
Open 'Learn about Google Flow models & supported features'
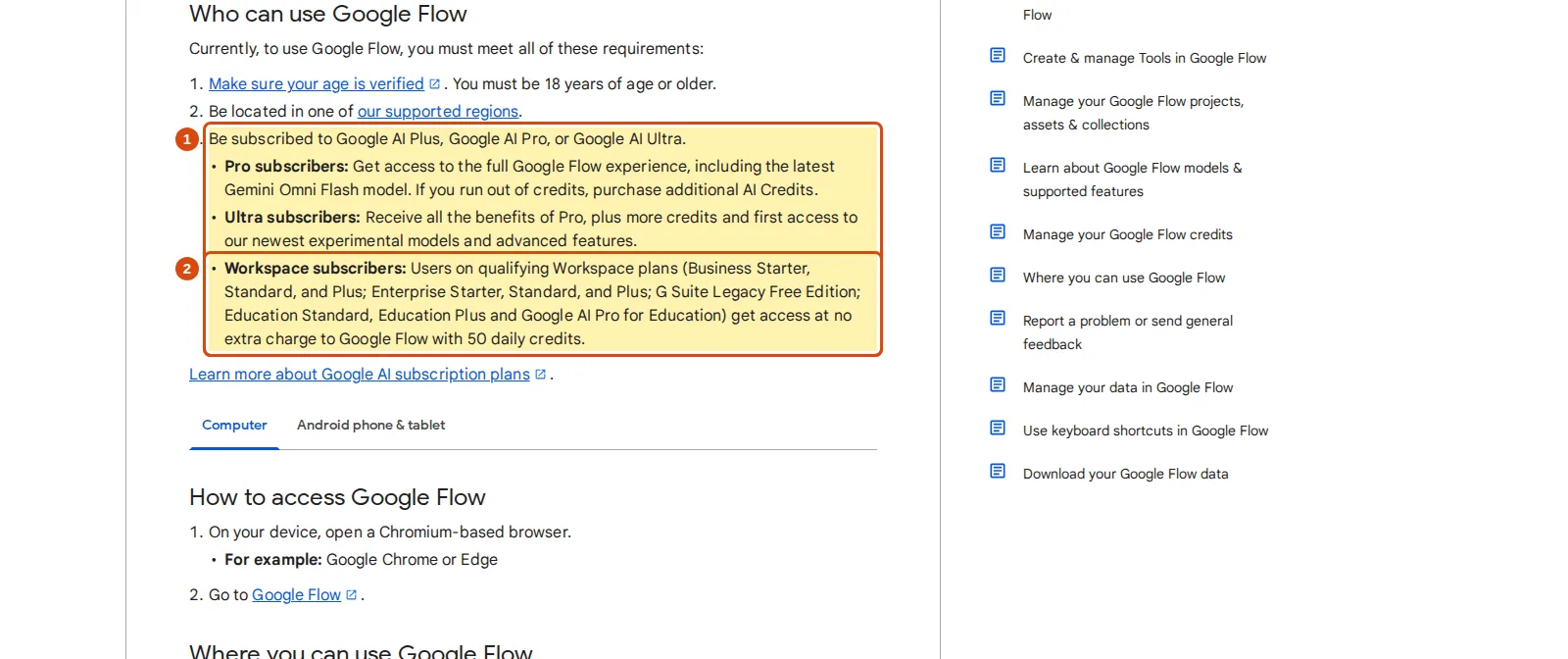point(1132,180)
